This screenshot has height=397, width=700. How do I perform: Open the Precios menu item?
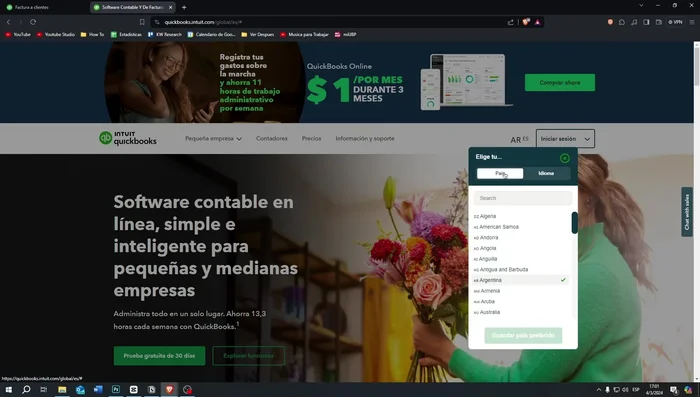311,138
